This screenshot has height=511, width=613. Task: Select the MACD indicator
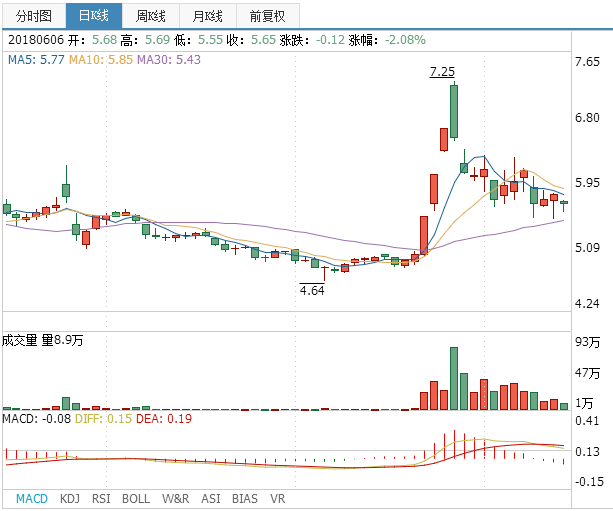click(x=32, y=499)
